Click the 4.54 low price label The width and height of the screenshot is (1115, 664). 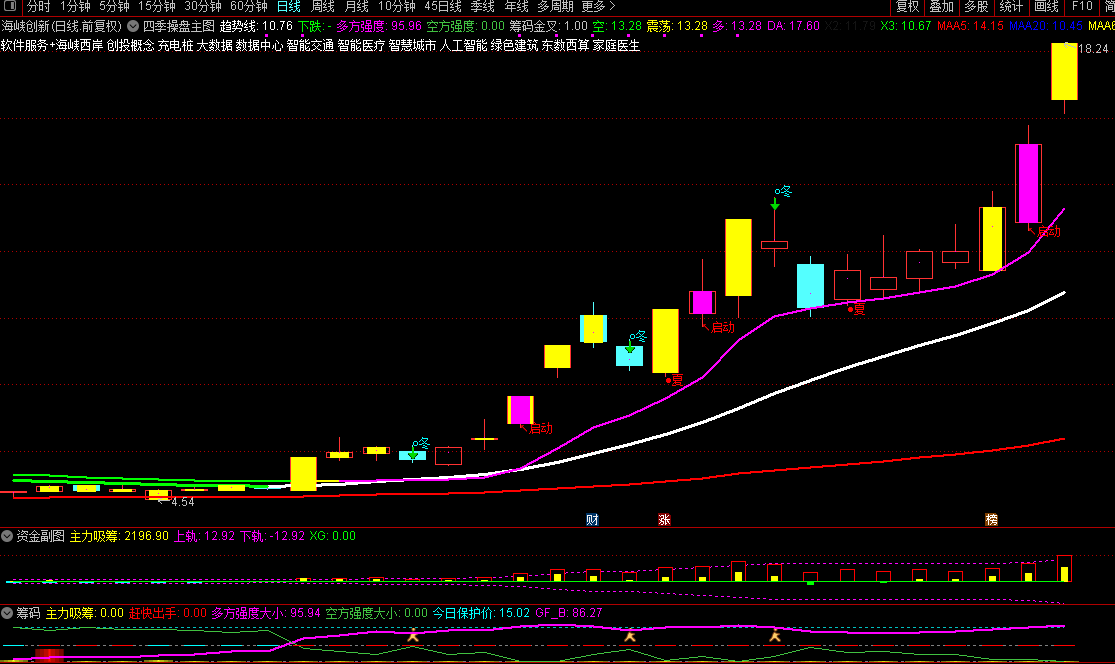coord(183,502)
